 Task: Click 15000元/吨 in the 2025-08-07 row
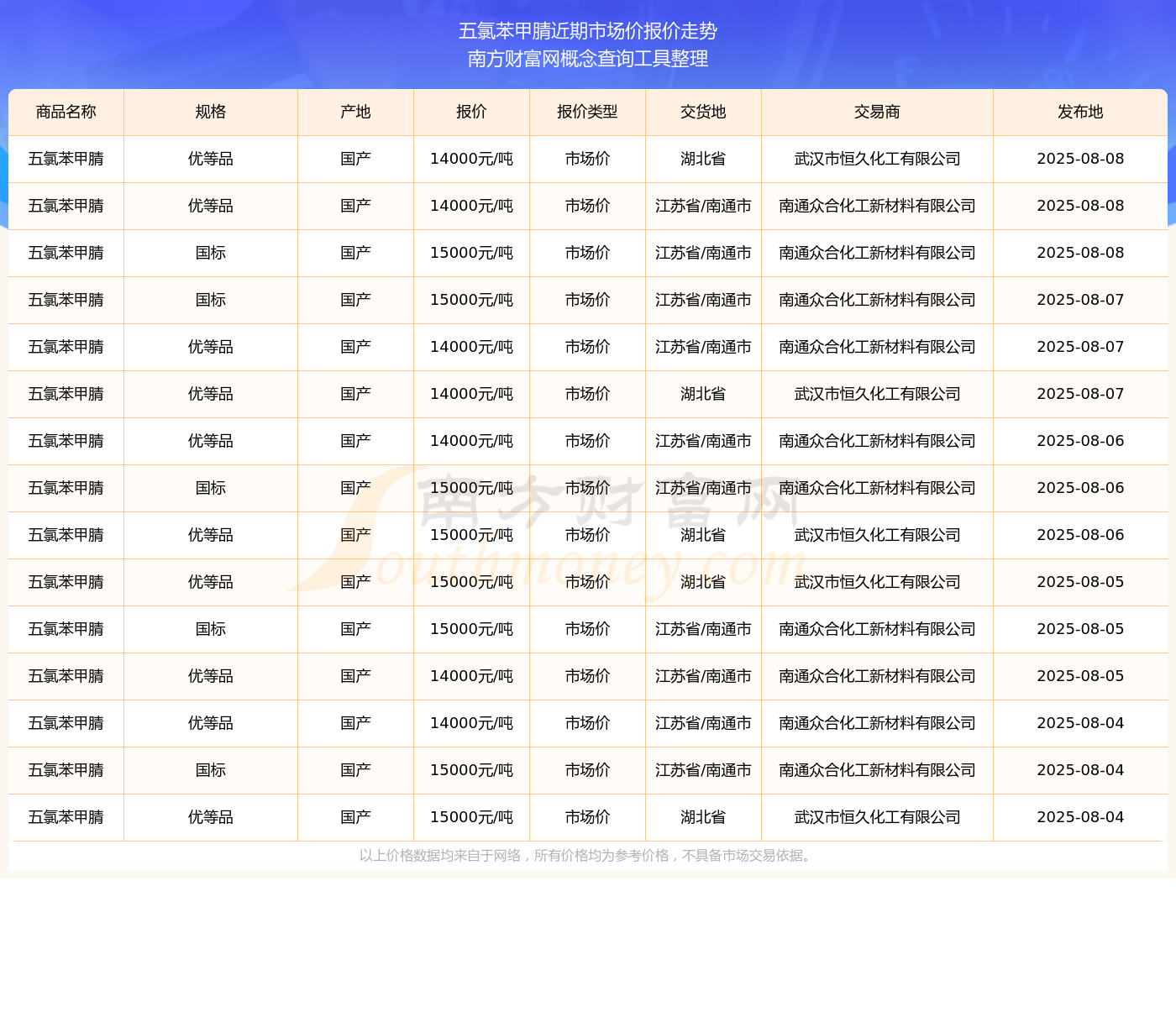pyautogui.click(x=471, y=300)
